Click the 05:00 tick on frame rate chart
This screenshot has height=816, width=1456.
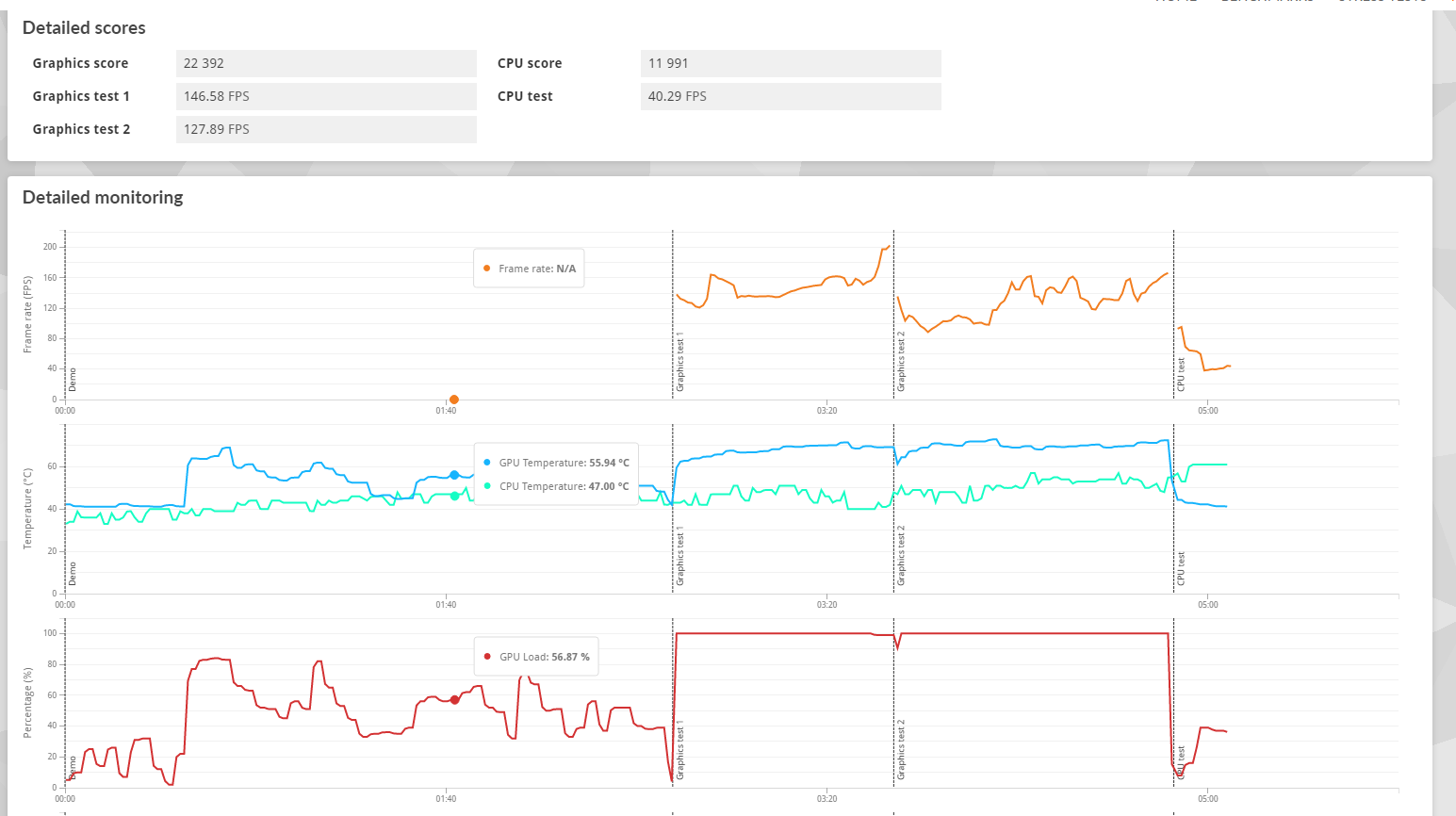1208,410
